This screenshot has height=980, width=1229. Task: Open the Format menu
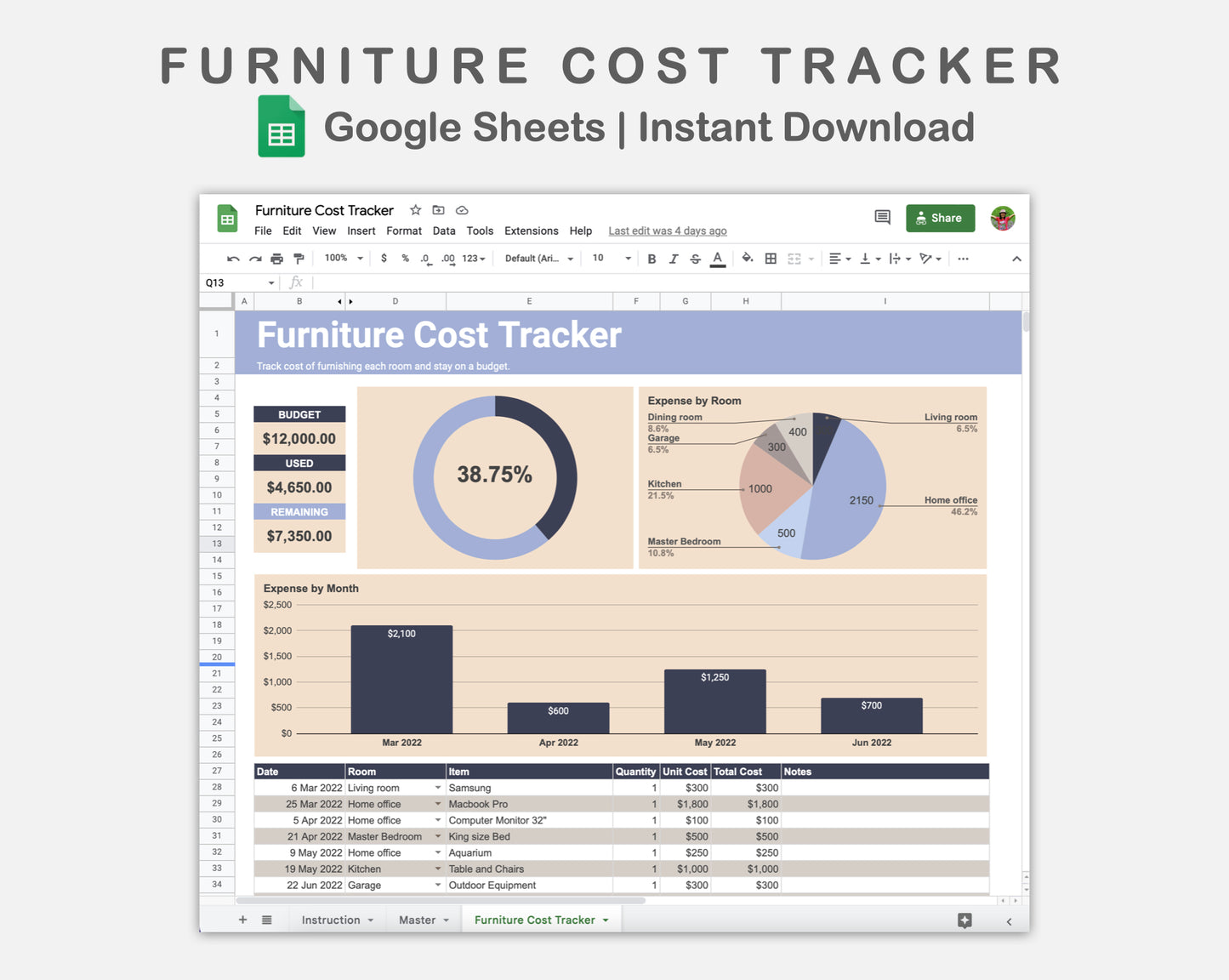coord(403,231)
